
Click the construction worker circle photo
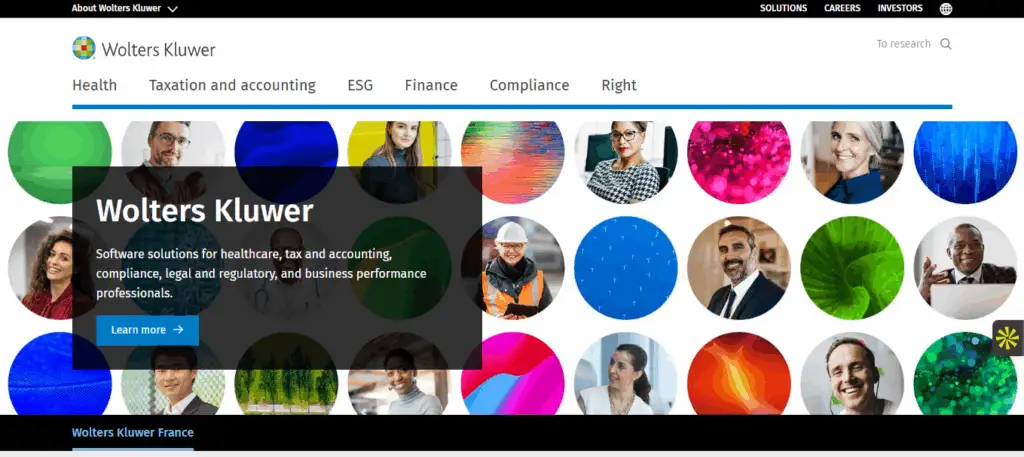pyautogui.click(x=513, y=268)
